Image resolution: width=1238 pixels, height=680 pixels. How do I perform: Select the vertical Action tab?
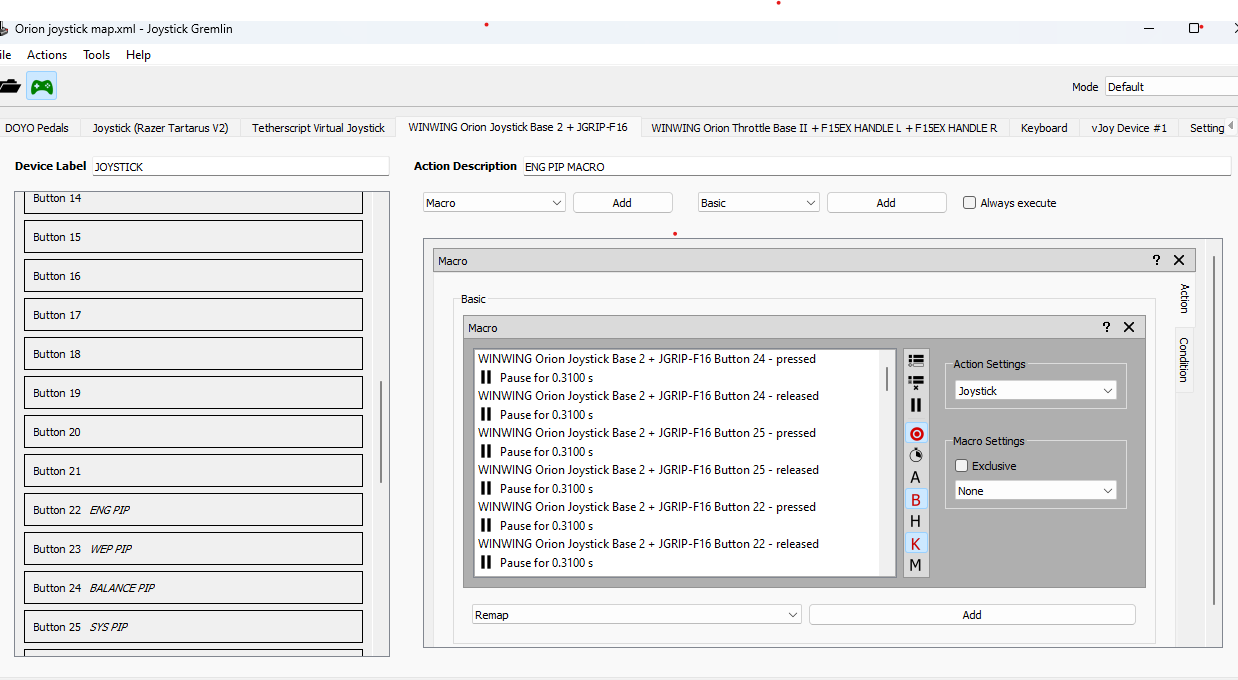point(1184,298)
